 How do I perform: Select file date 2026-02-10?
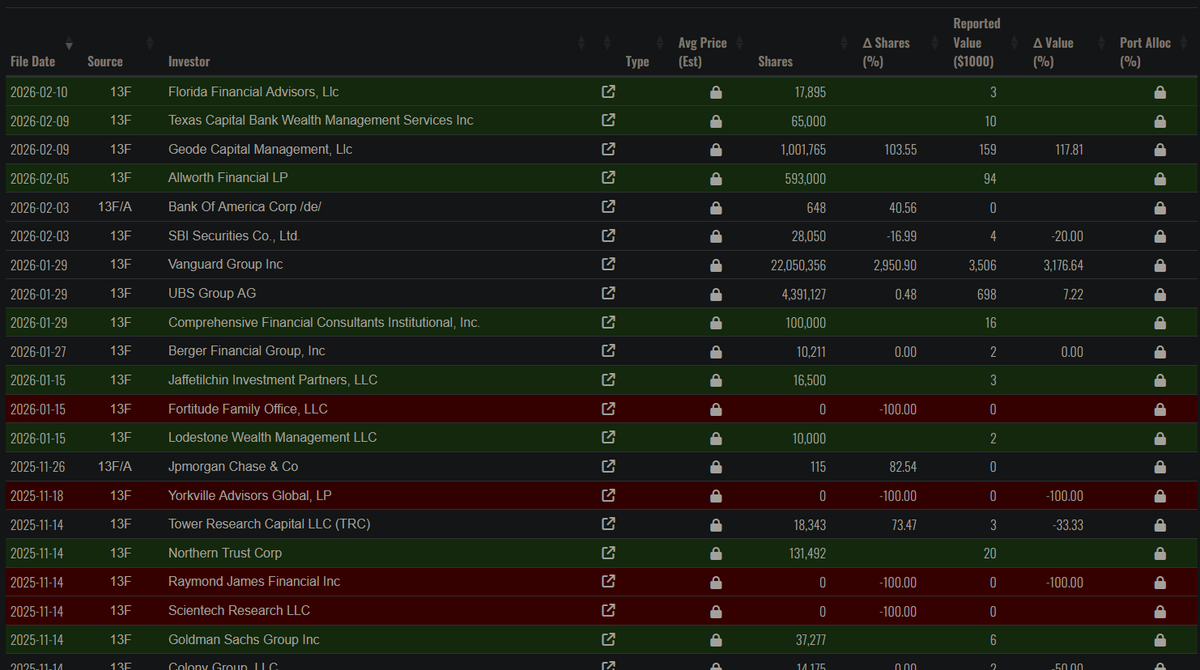click(40, 92)
